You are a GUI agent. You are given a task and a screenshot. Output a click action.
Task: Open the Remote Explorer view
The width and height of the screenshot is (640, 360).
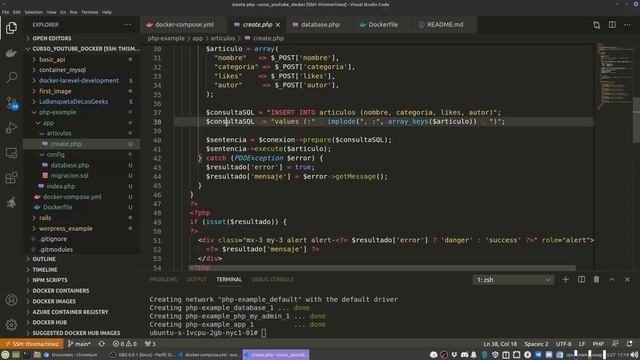tap(11, 153)
